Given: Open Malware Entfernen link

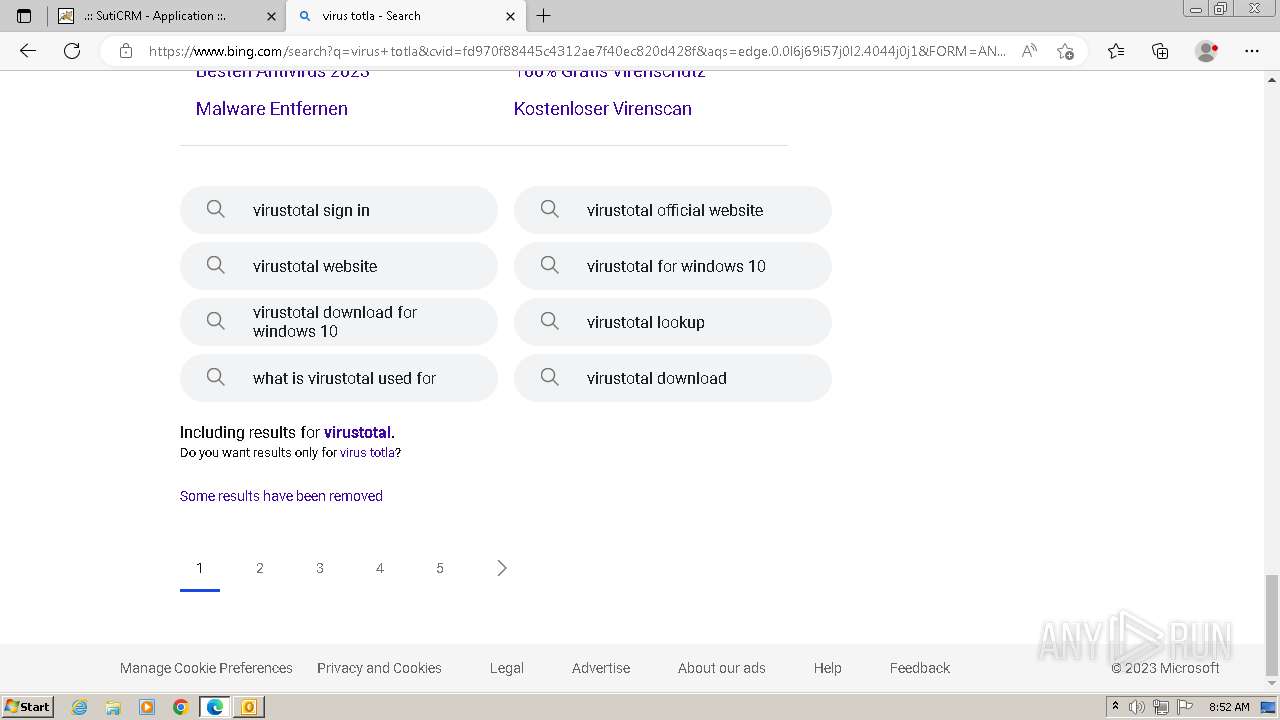Looking at the screenshot, I should [272, 109].
